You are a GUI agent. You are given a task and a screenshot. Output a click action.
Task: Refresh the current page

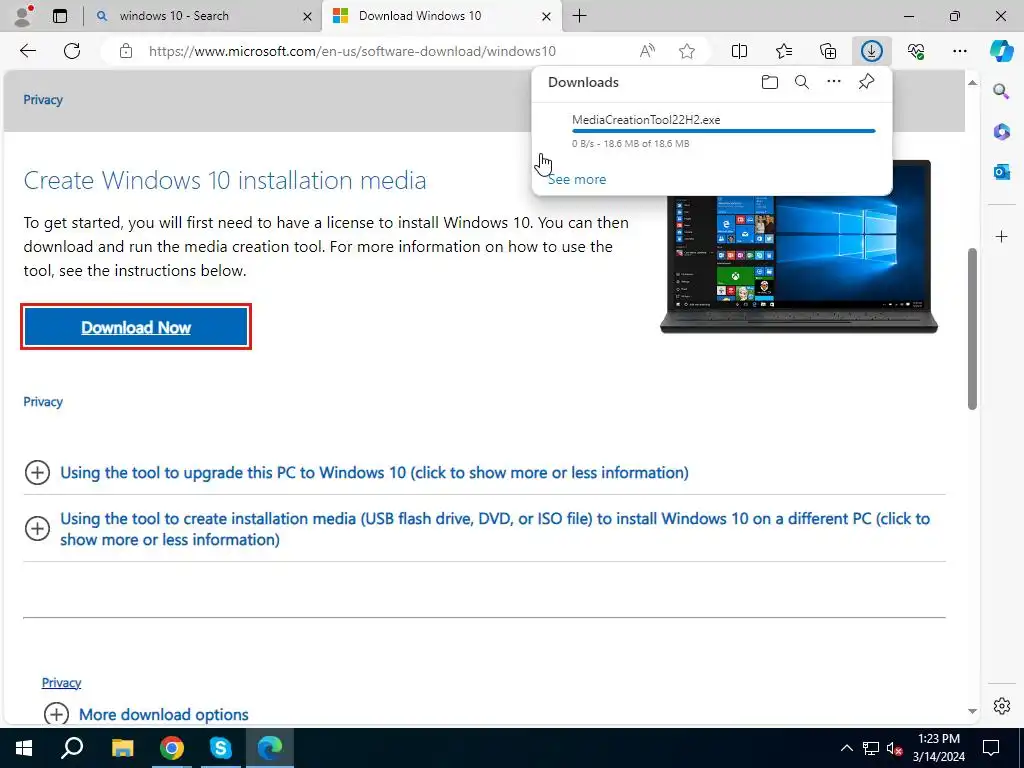72,51
